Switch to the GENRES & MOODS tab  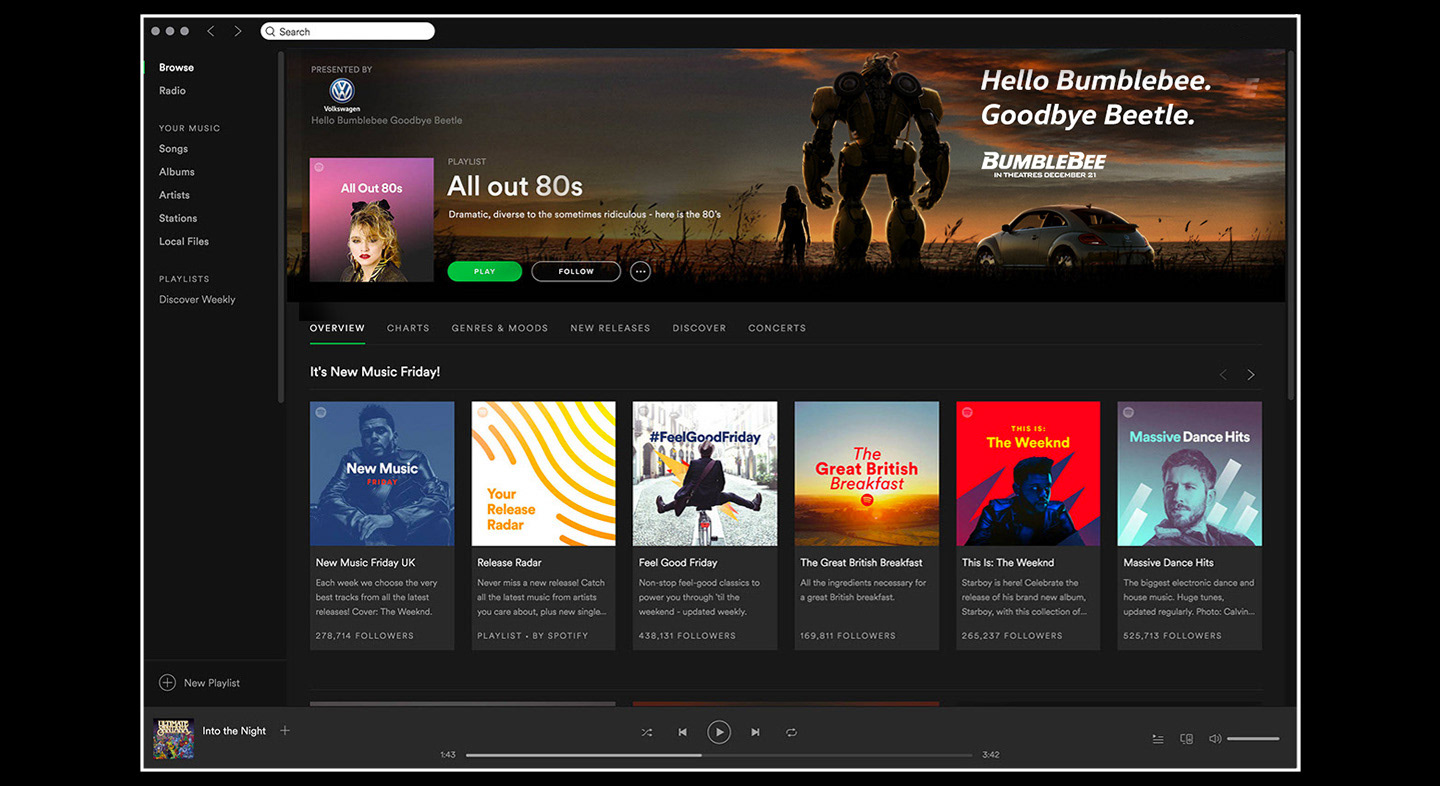pyautogui.click(x=500, y=328)
